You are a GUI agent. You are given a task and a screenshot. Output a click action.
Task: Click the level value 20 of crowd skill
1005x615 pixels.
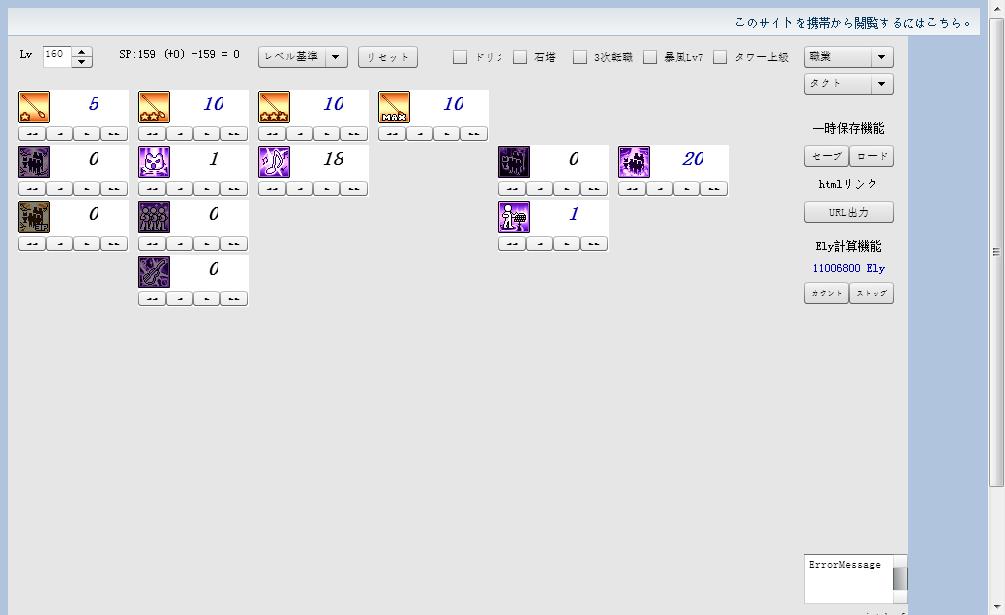pos(693,159)
